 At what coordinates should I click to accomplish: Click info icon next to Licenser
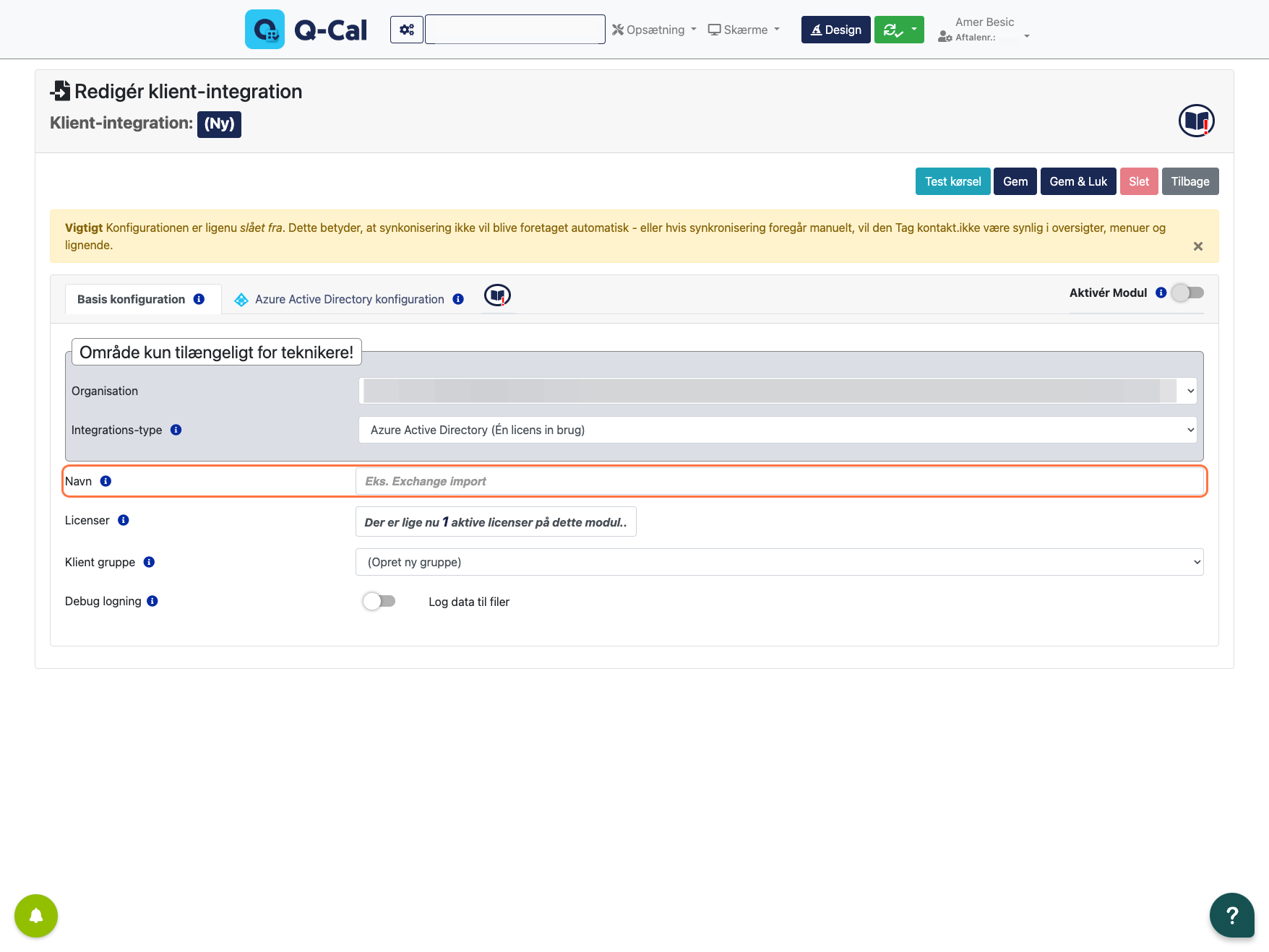pos(124,520)
